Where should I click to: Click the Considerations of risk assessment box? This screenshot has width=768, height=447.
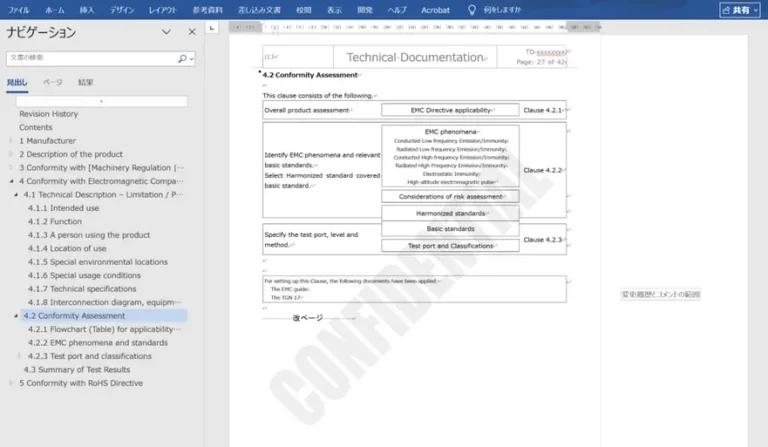tap(450, 196)
